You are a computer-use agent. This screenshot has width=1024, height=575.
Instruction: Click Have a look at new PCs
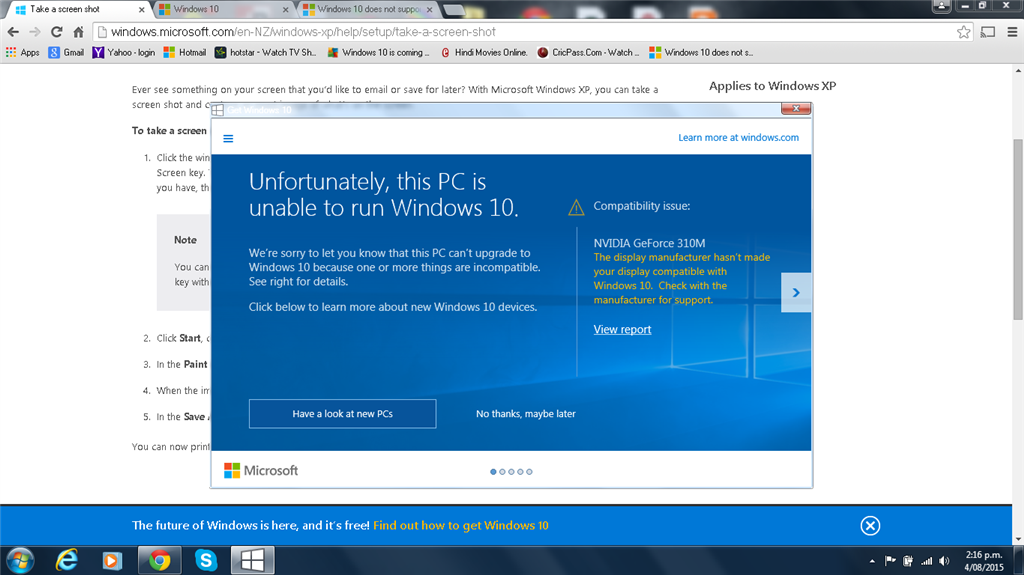point(342,414)
